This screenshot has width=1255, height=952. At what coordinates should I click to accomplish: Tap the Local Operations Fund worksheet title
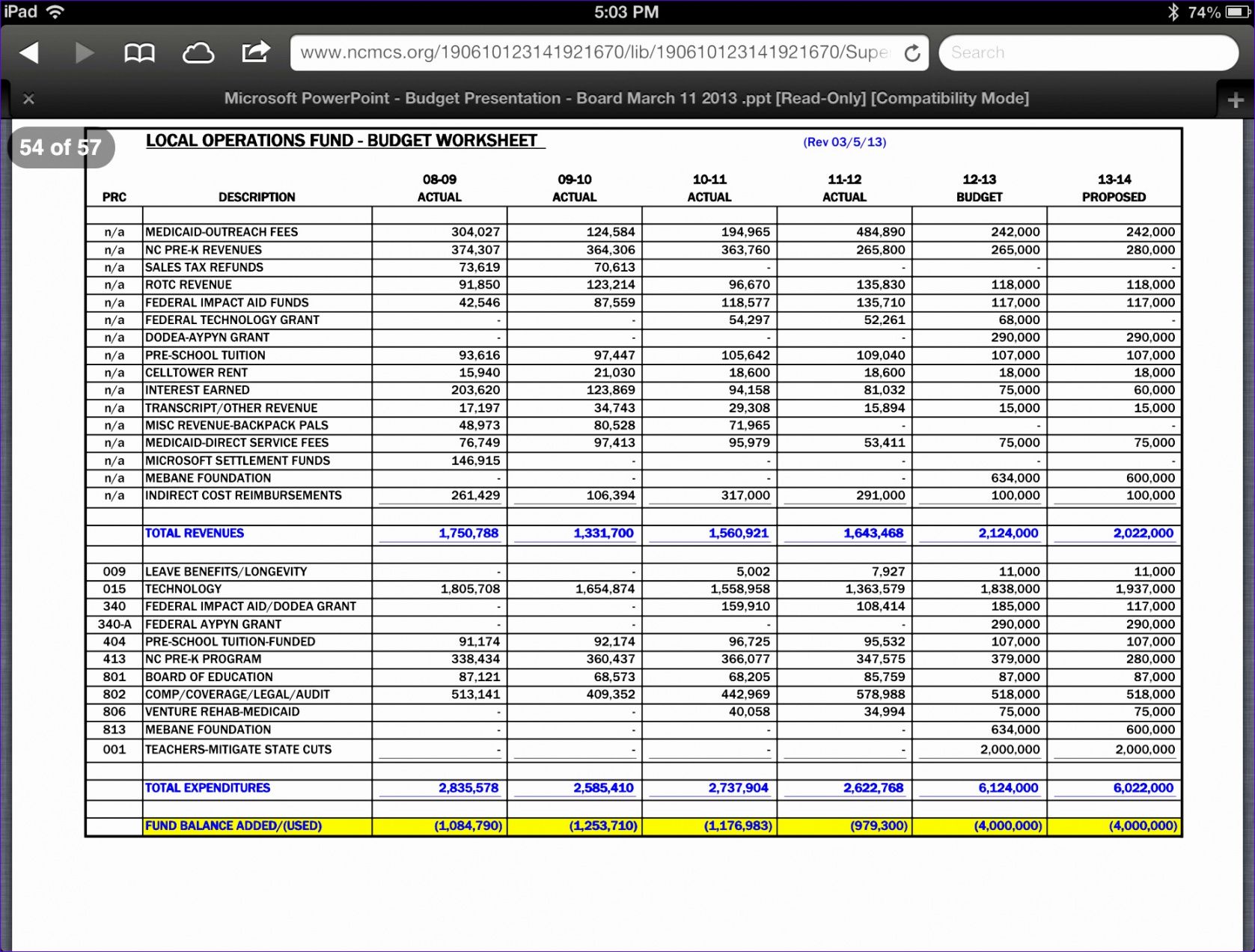pos(341,141)
